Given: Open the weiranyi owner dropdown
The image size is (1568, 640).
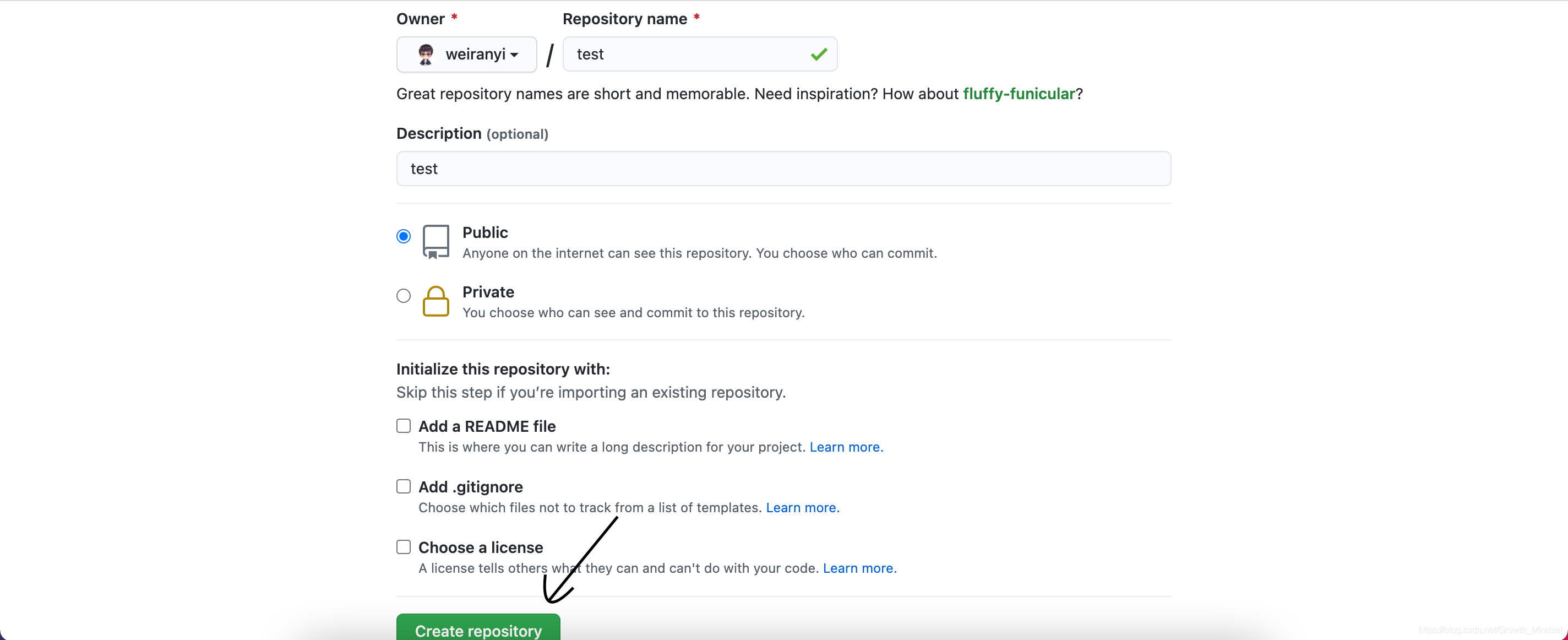Looking at the screenshot, I should [x=466, y=54].
